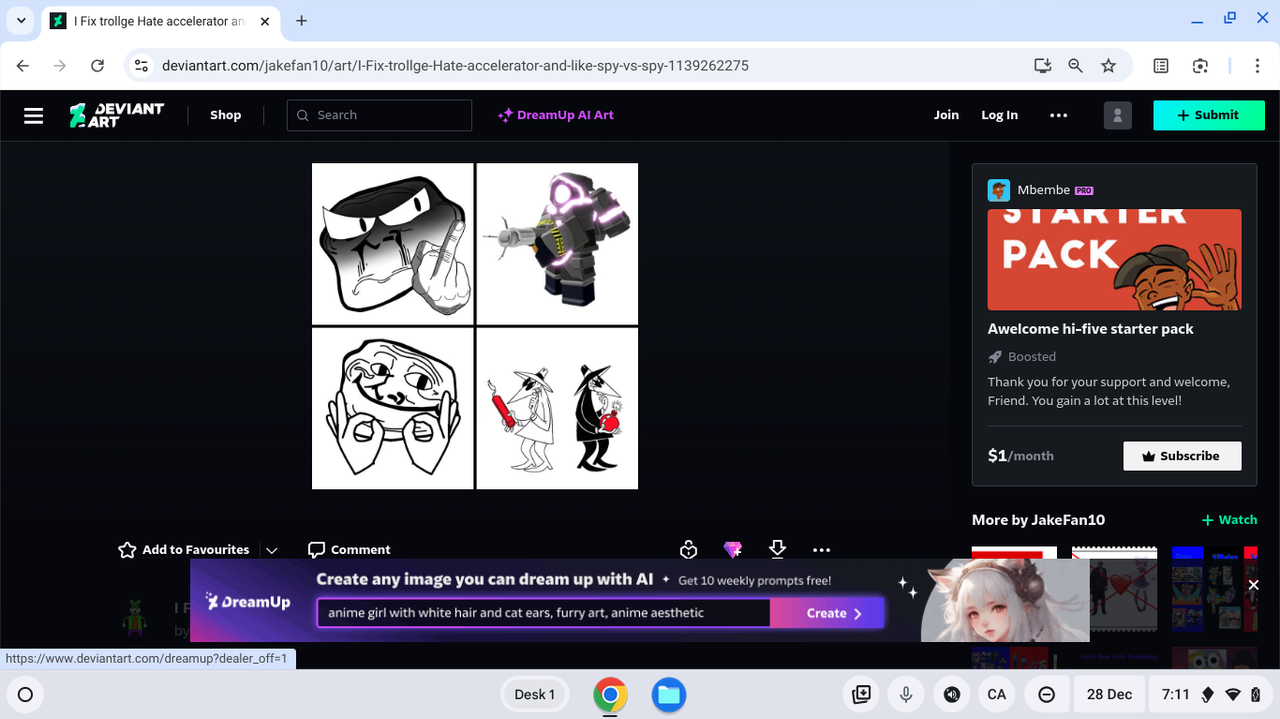The image size is (1280, 719).
Task: Bookmark this page with the star icon
Action: click(1108, 66)
